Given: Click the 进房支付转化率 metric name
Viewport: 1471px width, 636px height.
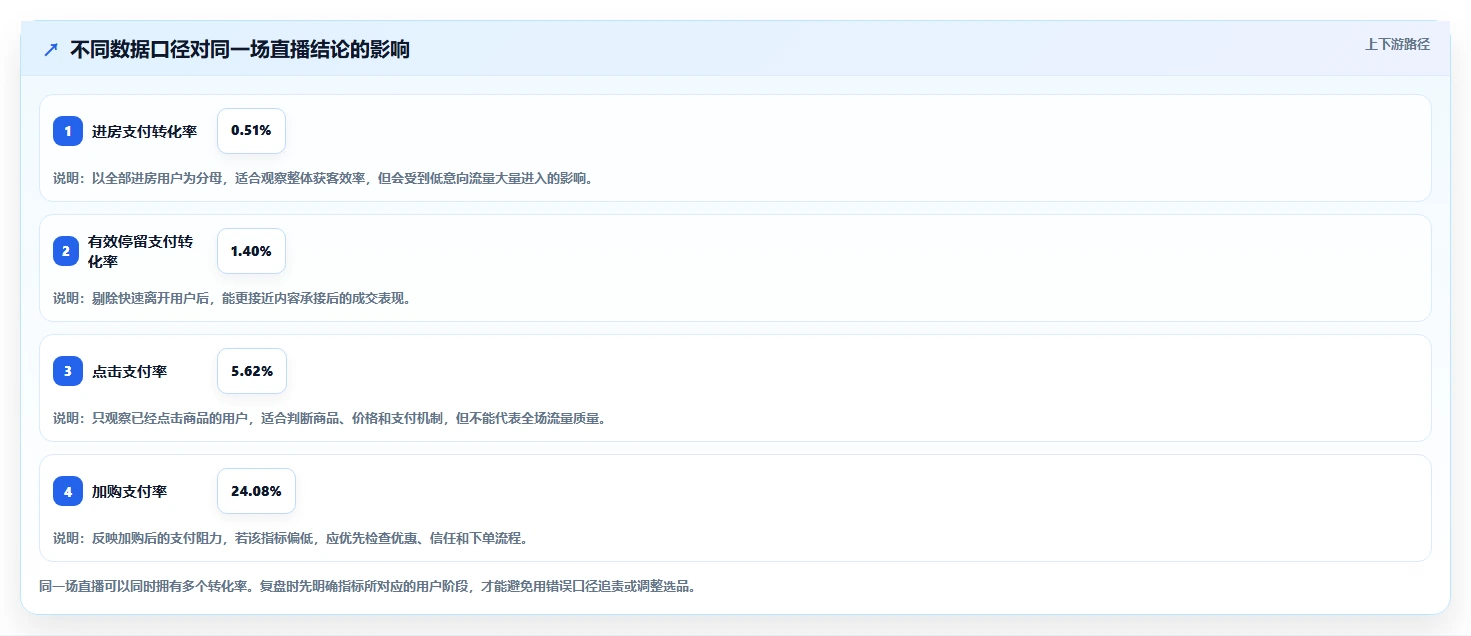Looking at the screenshot, I should [x=144, y=131].
